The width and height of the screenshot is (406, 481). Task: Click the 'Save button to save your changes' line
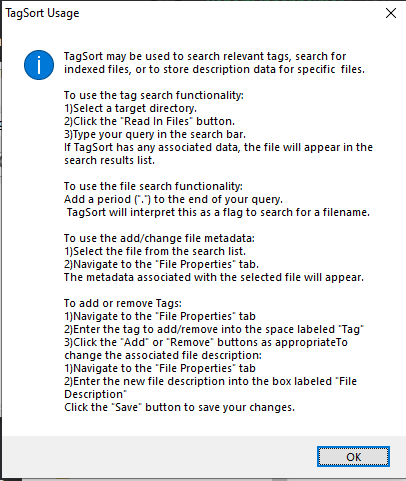[x=179, y=407]
